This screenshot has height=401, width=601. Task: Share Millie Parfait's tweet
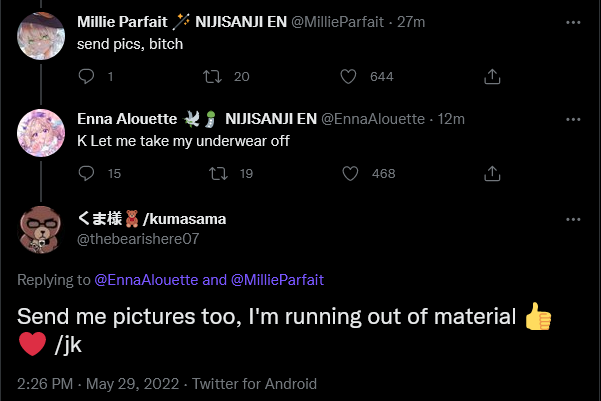(493, 77)
